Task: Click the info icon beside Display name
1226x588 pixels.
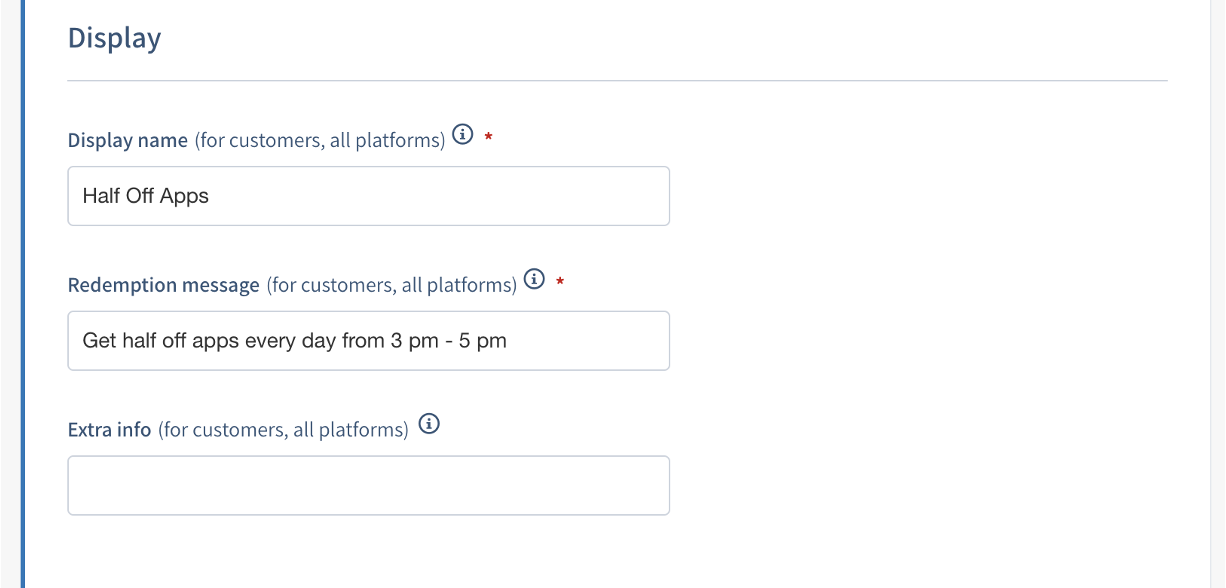Action: tap(462, 134)
